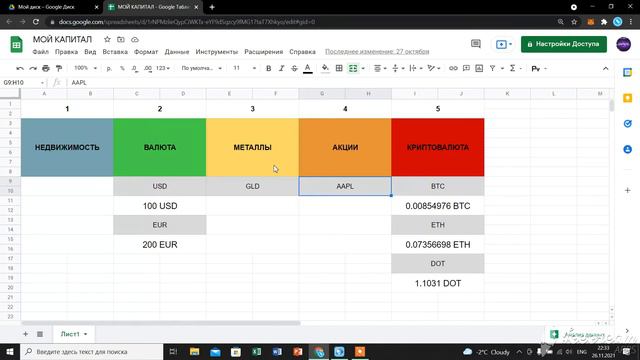The image size is (640, 360).
Task: Open the Вид menu
Action: tap(90, 52)
